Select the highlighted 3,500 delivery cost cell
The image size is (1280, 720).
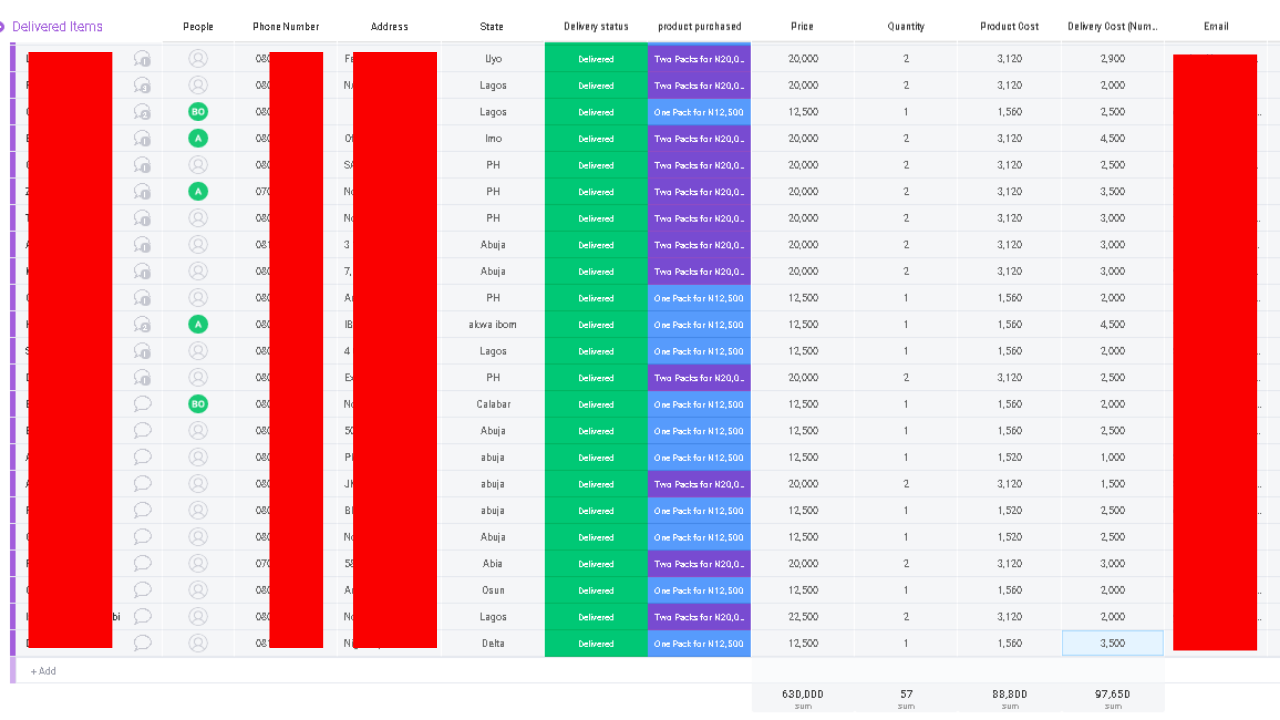tap(1112, 643)
